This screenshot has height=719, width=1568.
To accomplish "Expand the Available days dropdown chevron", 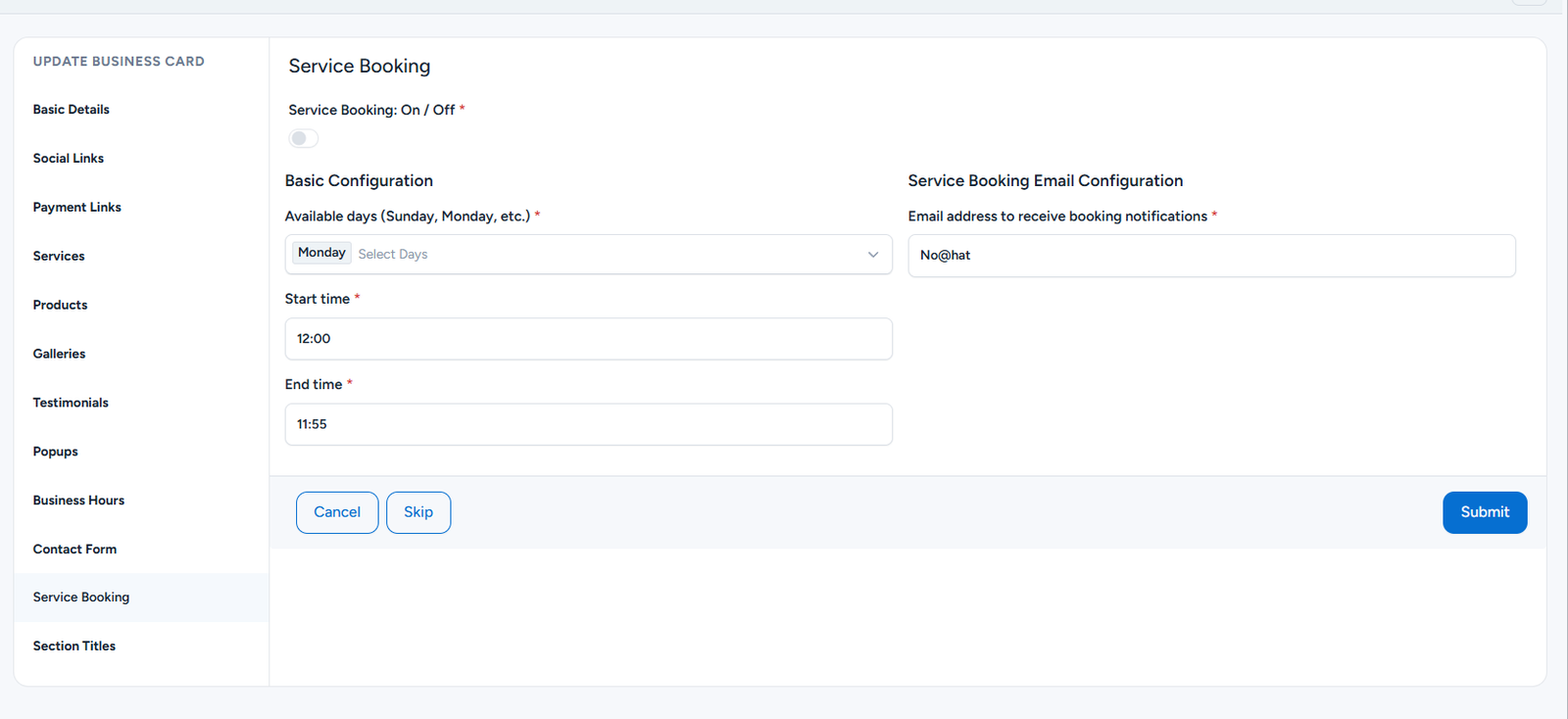I will tap(872, 255).
